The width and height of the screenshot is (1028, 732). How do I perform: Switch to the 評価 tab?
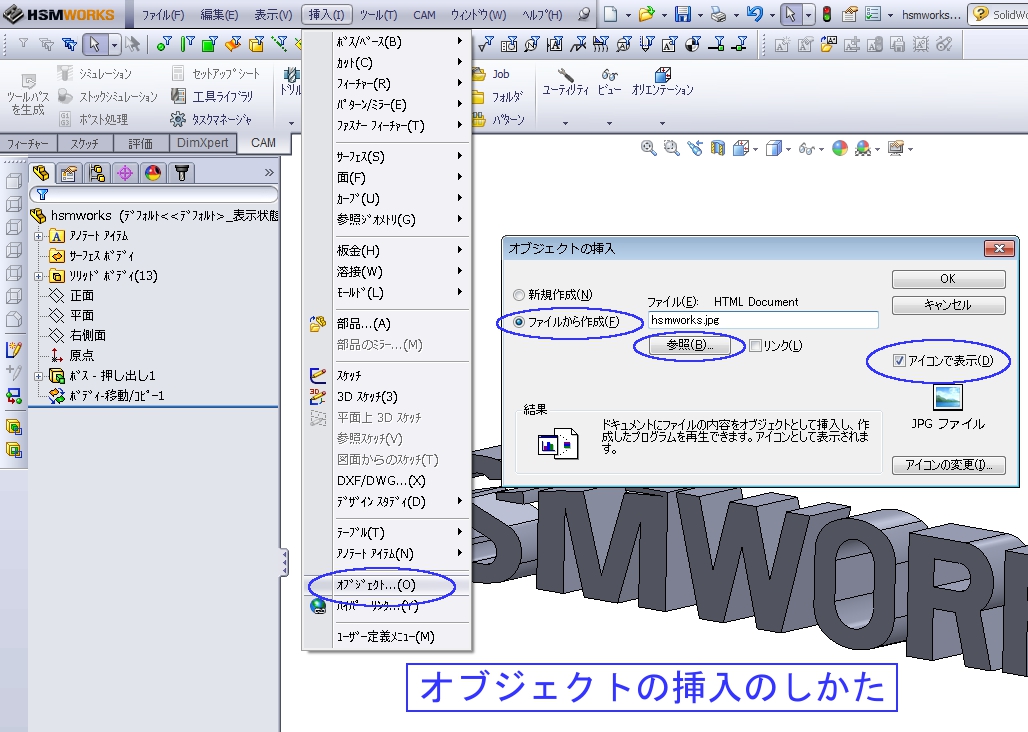point(140,143)
